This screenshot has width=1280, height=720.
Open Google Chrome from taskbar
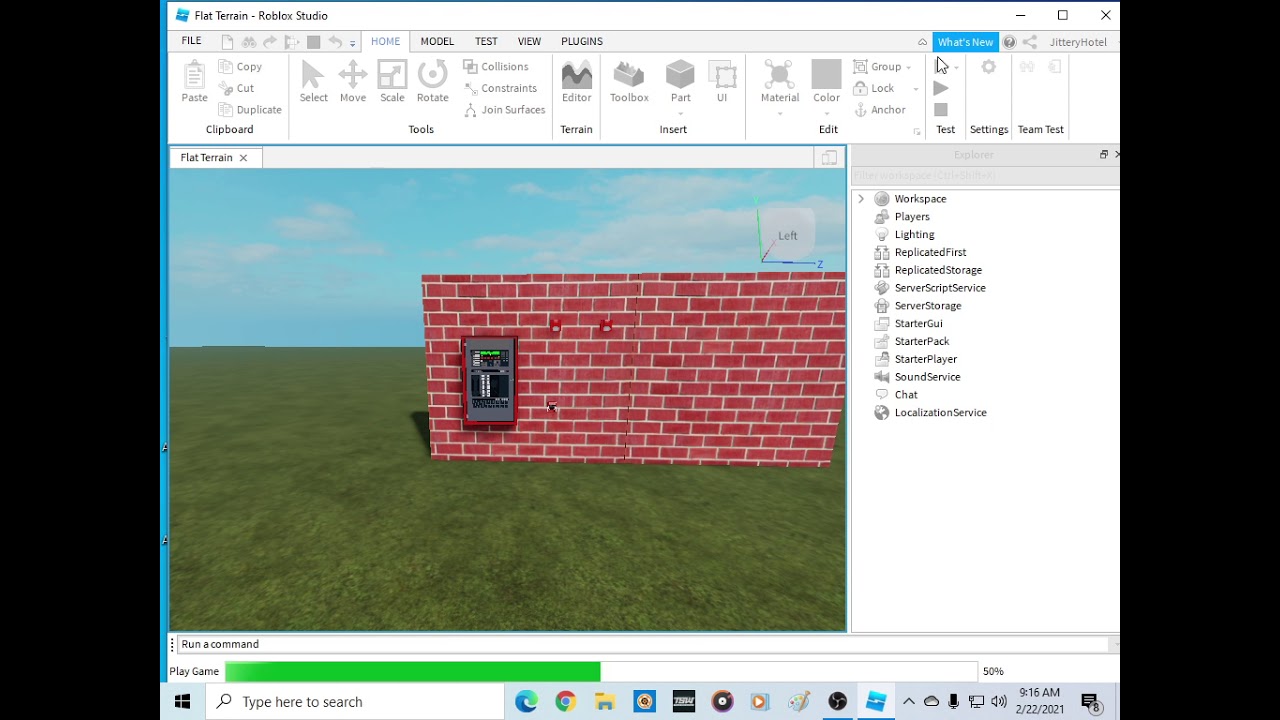pyautogui.click(x=565, y=702)
